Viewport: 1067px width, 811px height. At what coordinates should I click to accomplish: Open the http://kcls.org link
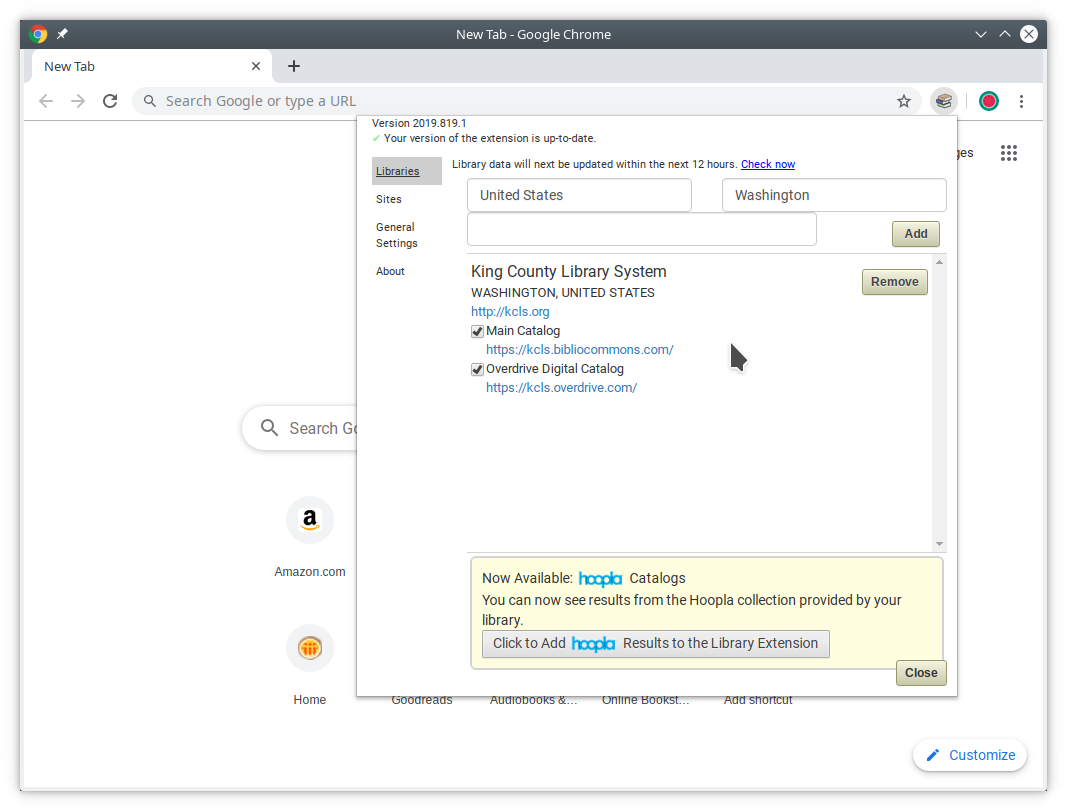click(x=510, y=312)
